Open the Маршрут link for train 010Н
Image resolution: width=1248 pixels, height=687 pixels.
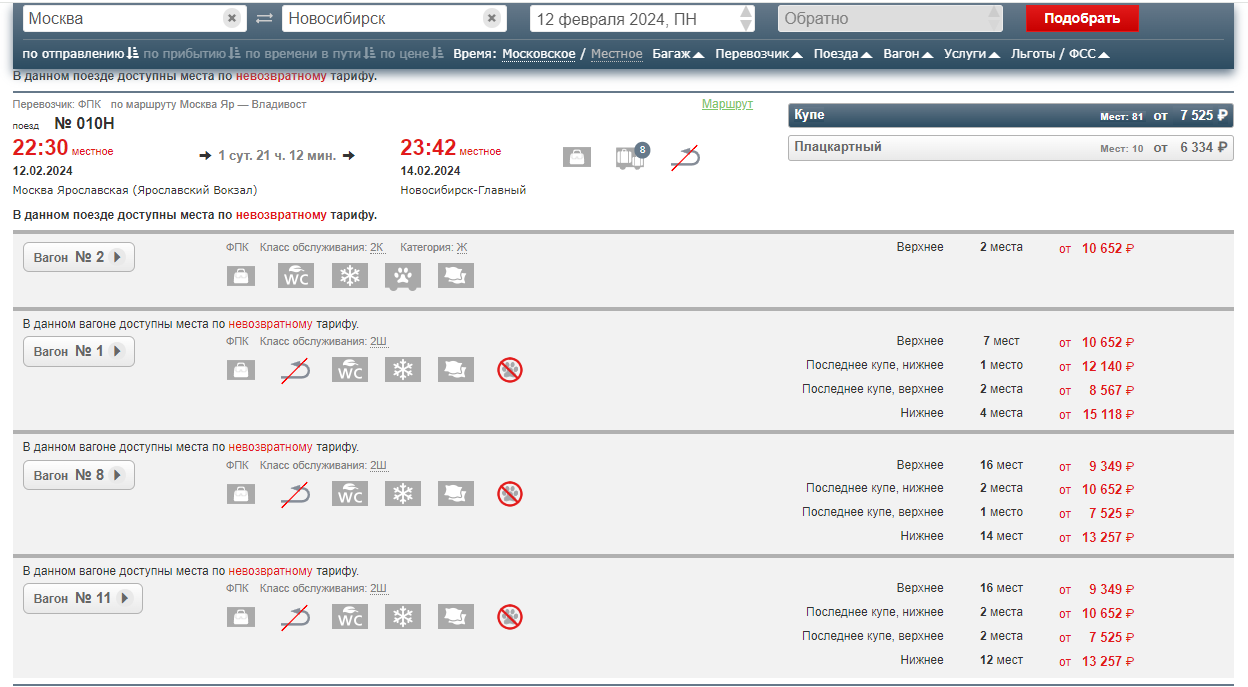point(727,104)
